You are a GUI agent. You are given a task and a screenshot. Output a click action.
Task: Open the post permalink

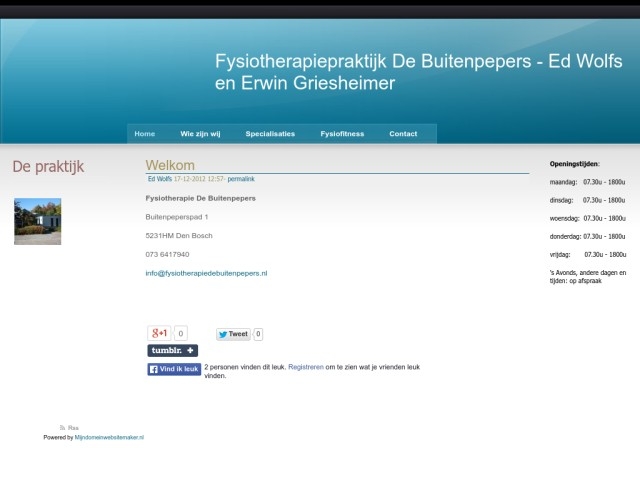coord(241,179)
